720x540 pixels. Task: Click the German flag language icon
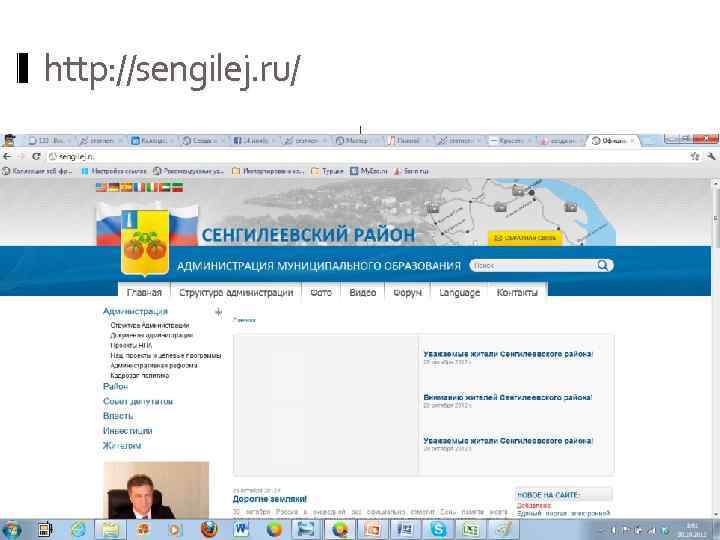point(113,187)
